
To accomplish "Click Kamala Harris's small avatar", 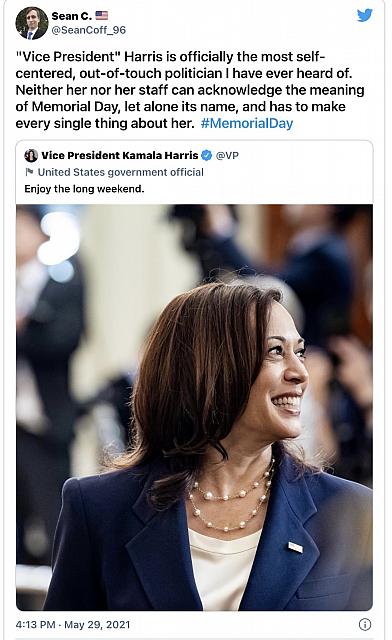I will [x=31, y=155].
